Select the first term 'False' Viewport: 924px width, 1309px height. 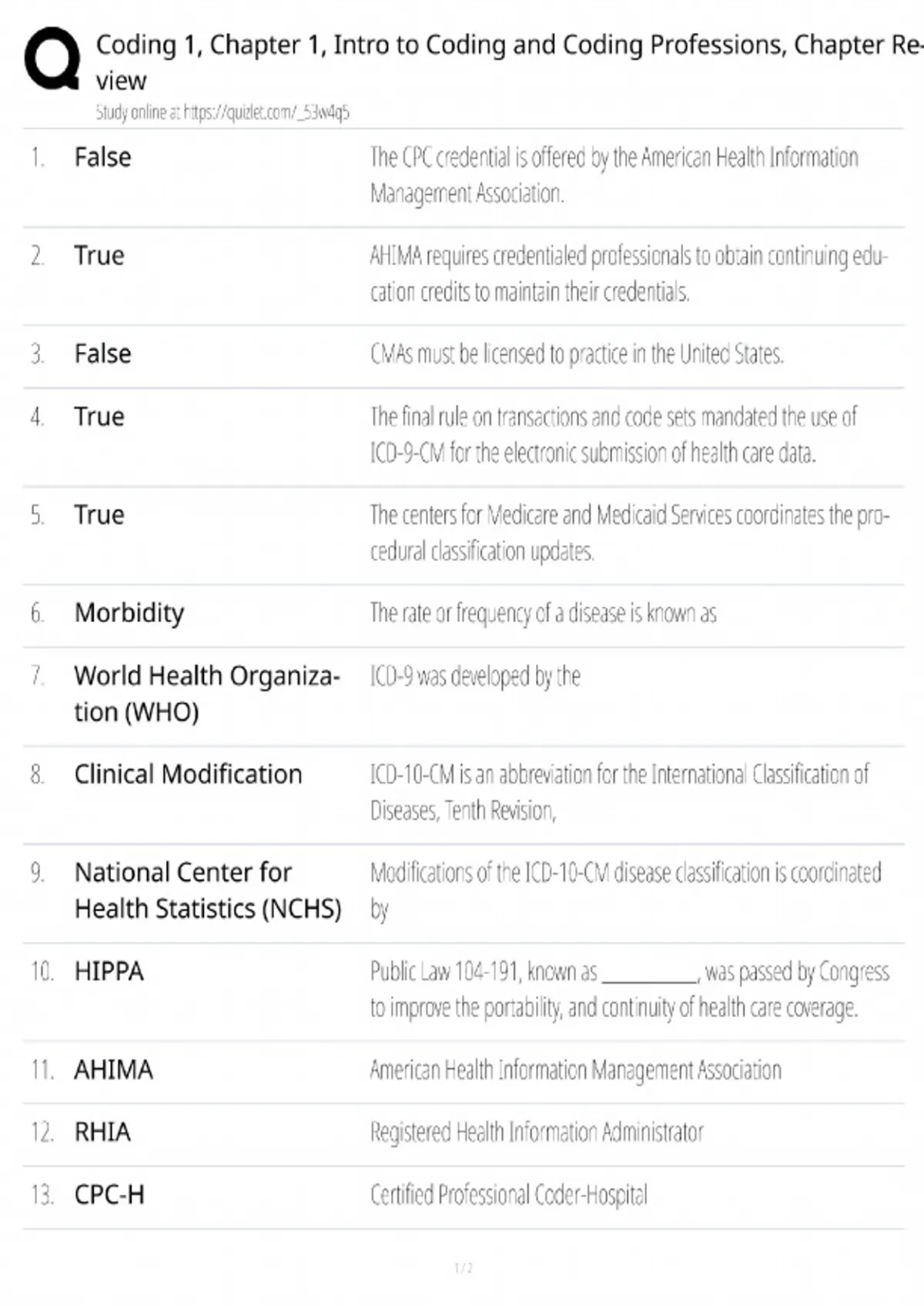tap(102, 157)
